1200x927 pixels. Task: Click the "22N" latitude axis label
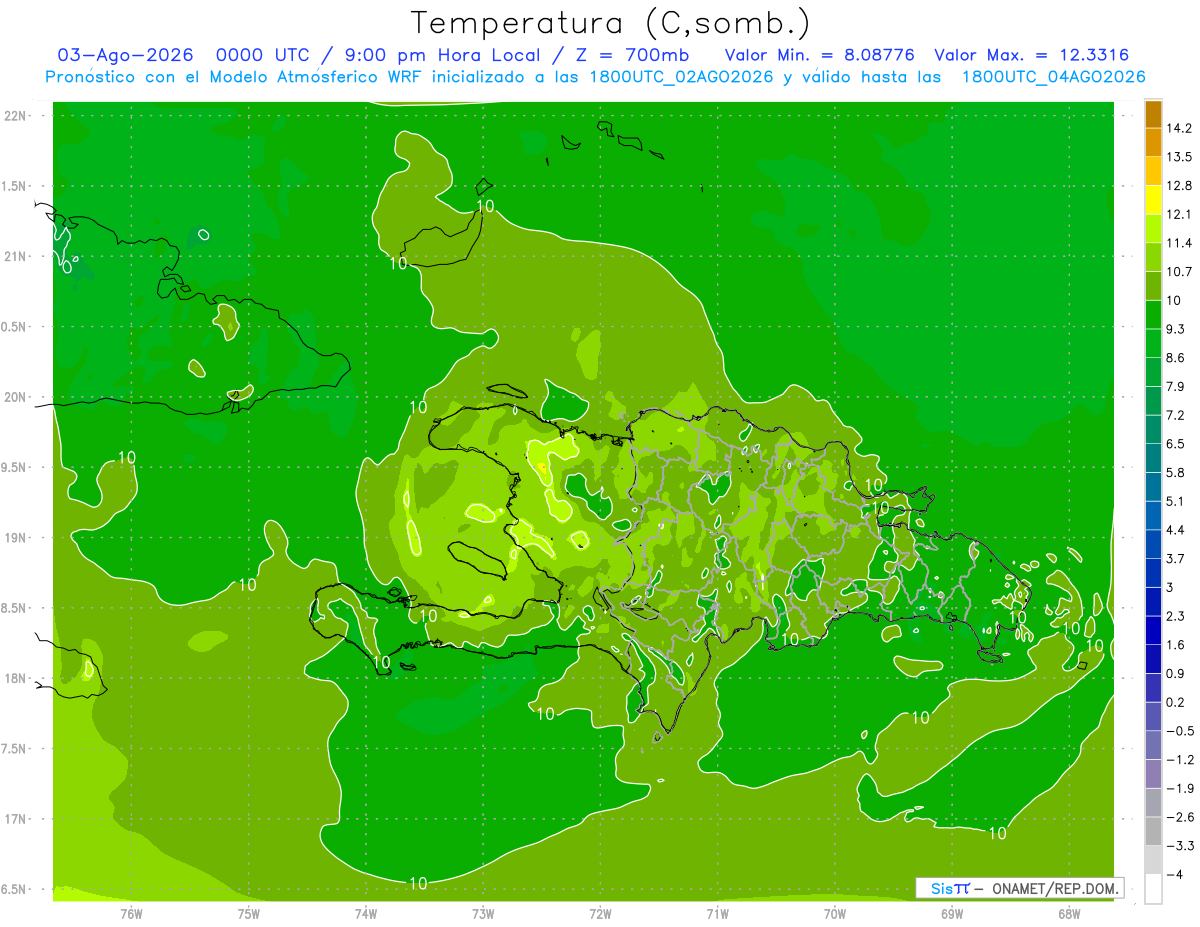(16, 116)
